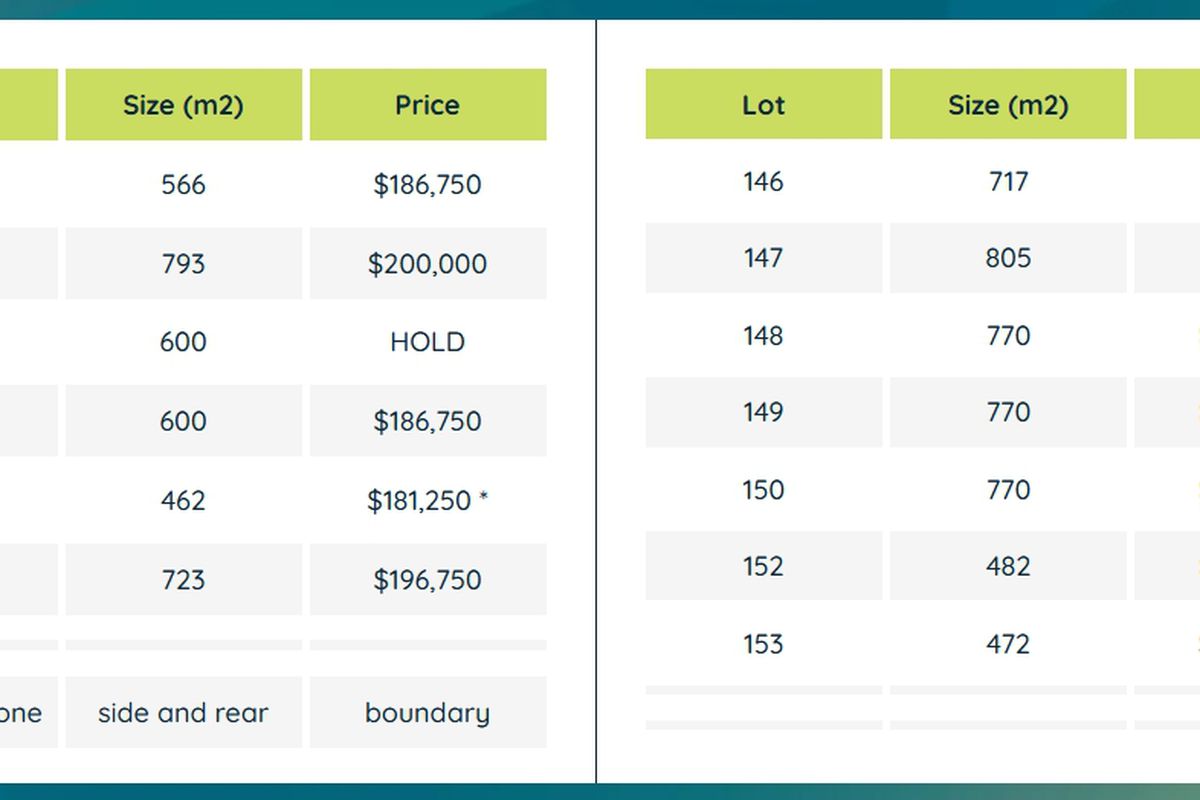Click lot number 147
1200x800 pixels.
[764, 258]
